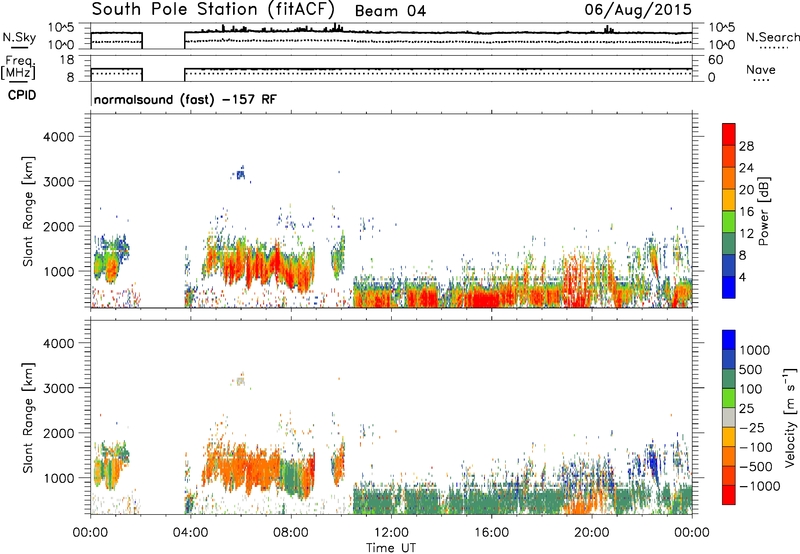This screenshot has height=554, width=800.
Task: Click the '08:00' time axis label
Action: pyautogui.click(x=290, y=533)
